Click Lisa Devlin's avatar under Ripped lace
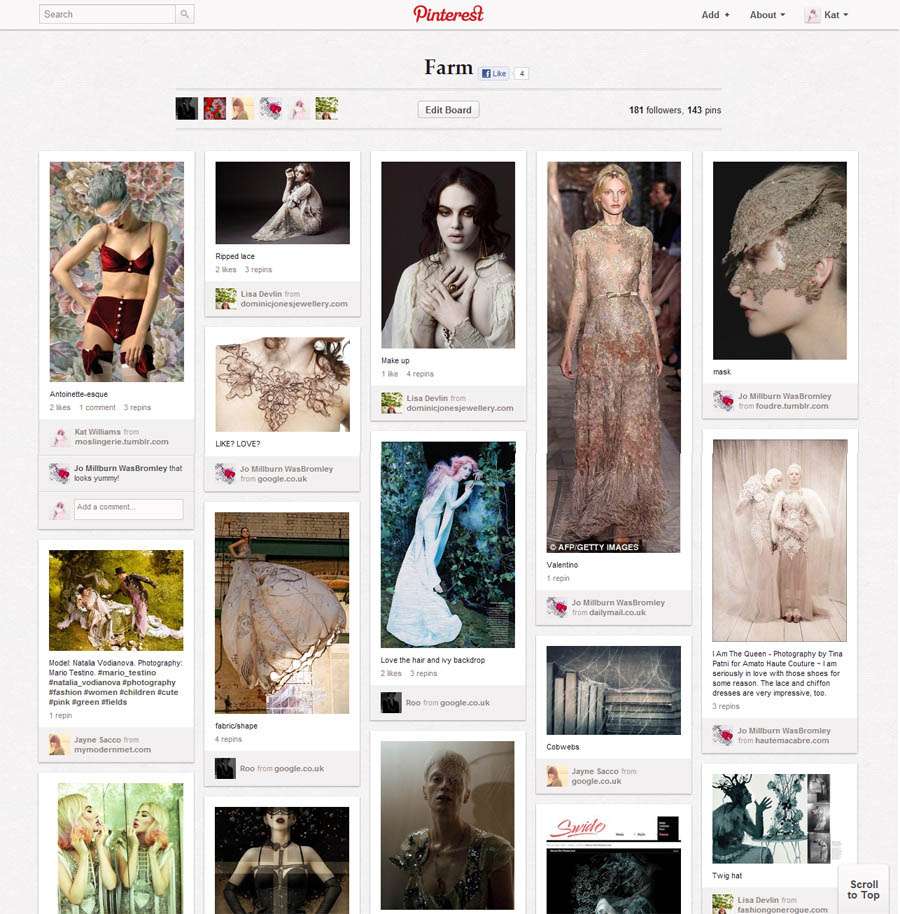 (x=225, y=297)
